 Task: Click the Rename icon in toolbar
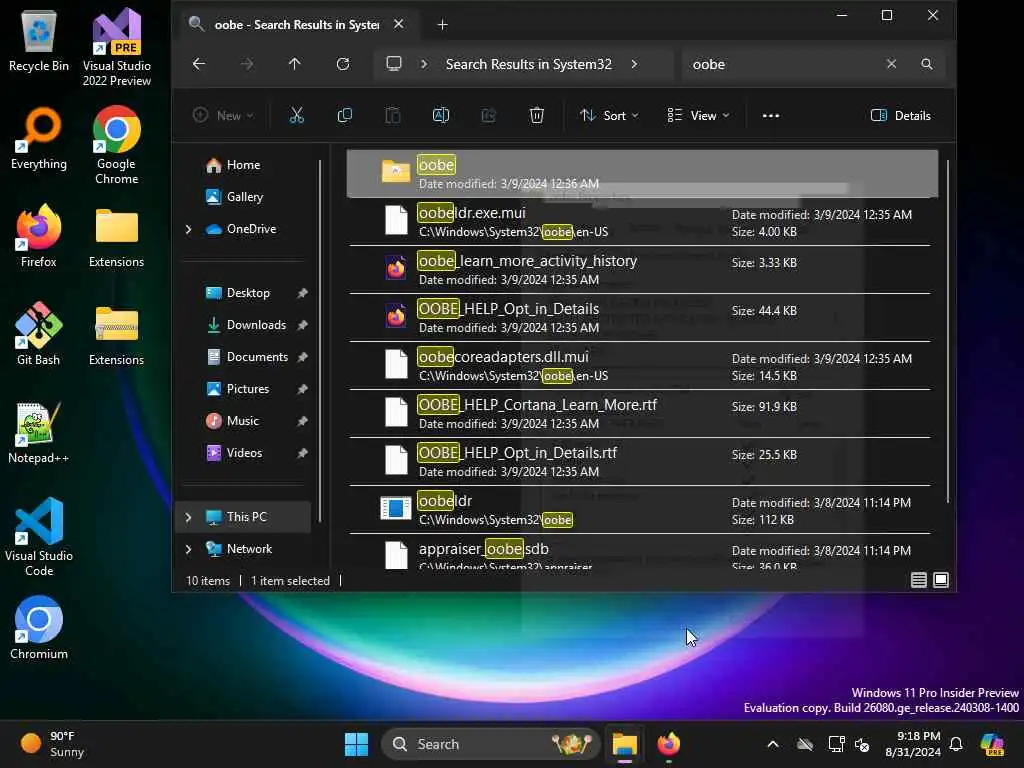(441, 116)
